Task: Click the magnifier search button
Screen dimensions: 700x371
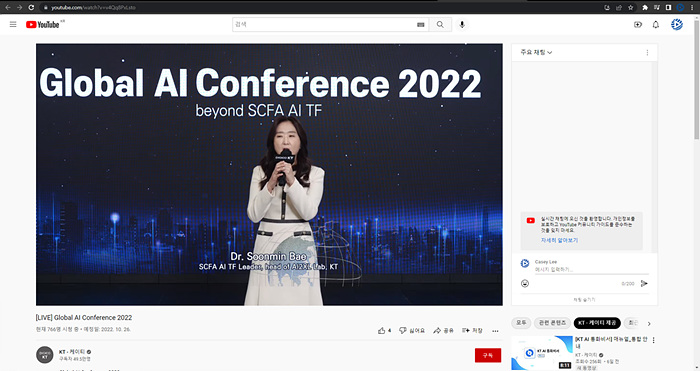Action: click(x=440, y=25)
